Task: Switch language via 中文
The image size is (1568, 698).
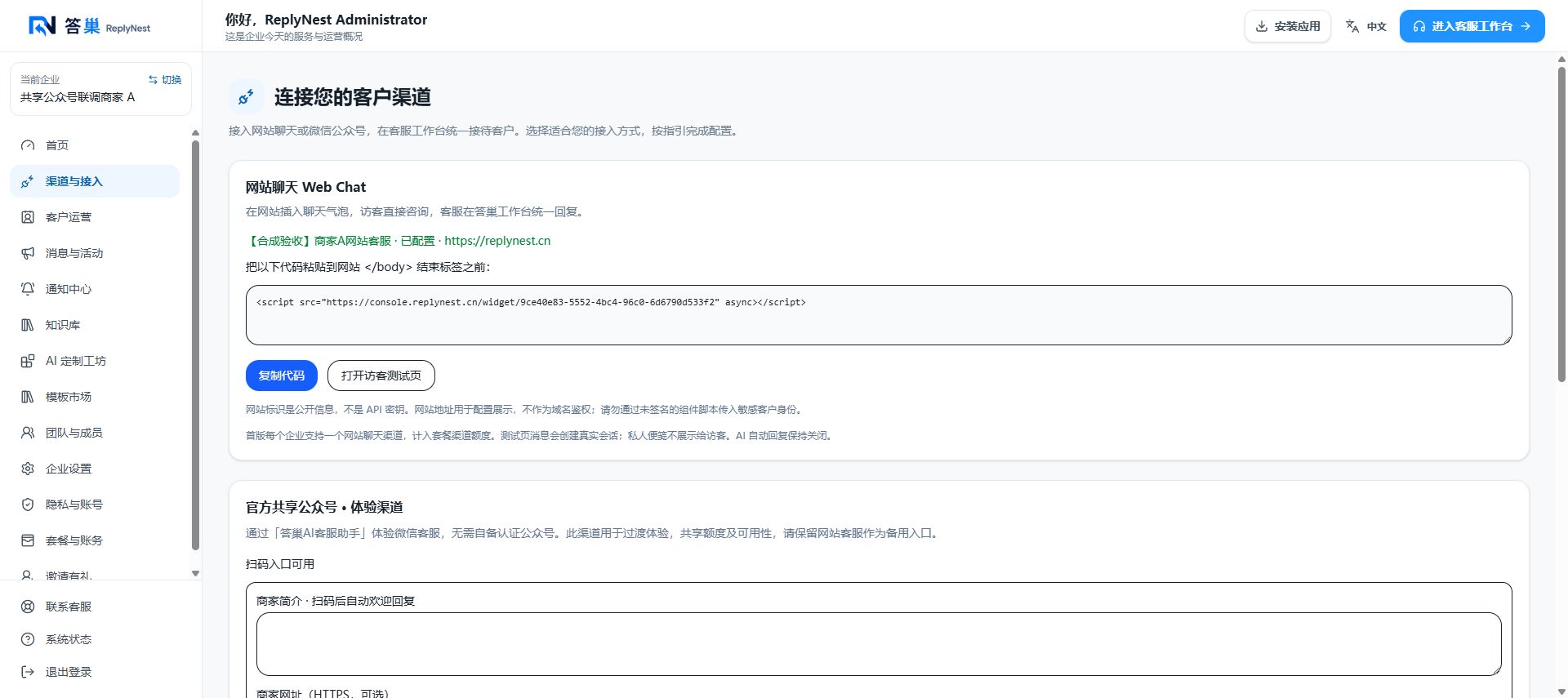Action: (1366, 26)
